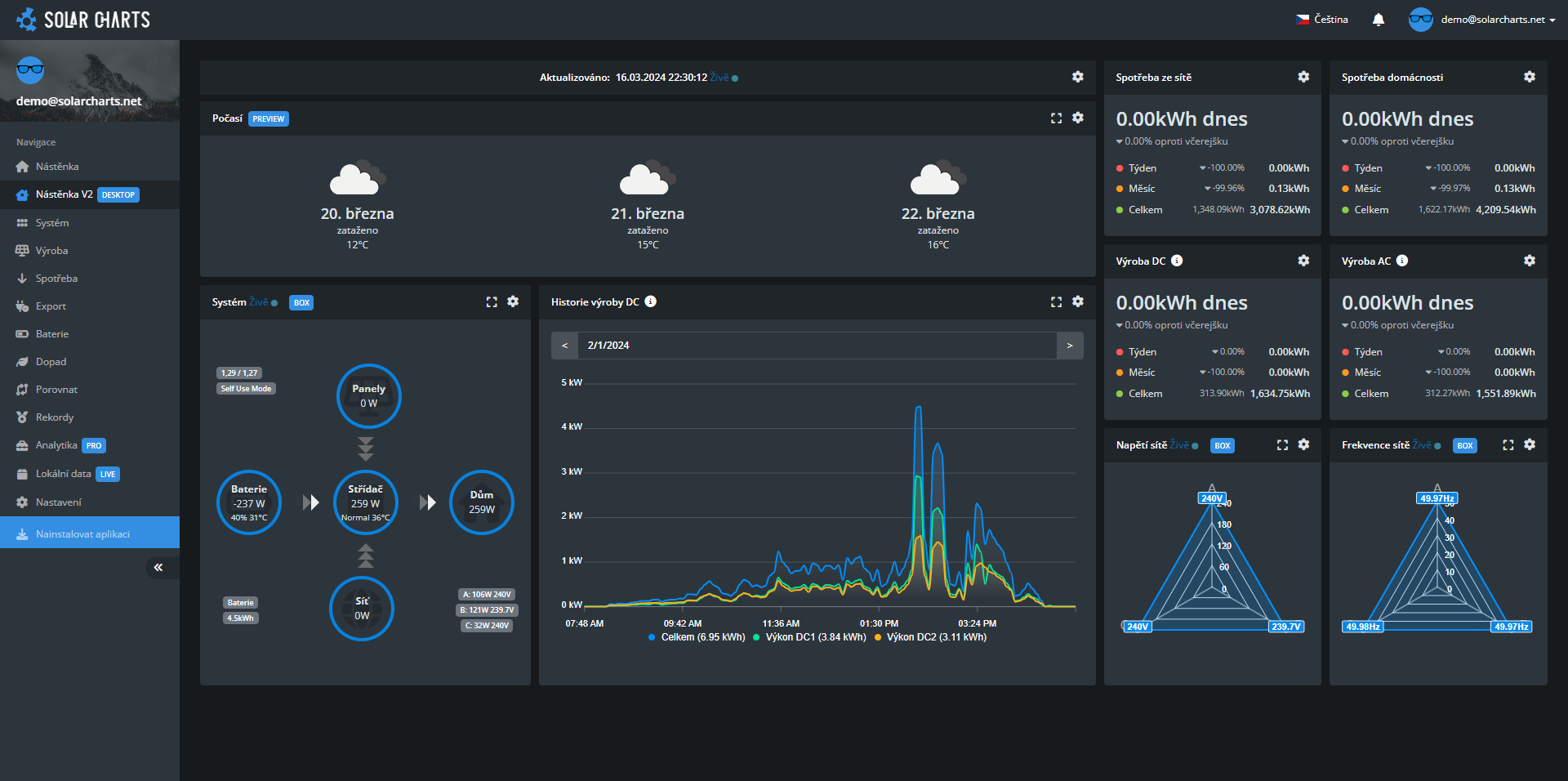
Task: Open Lokální data LIVE page
Action: point(90,474)
